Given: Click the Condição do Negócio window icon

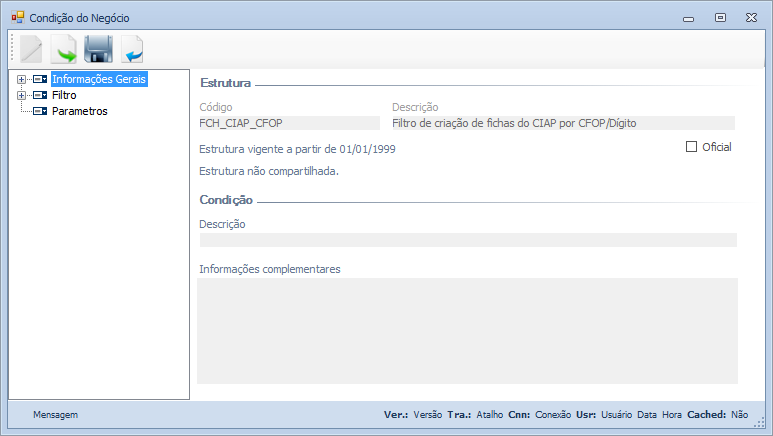Looking at the screenshot, I should 18,18.
